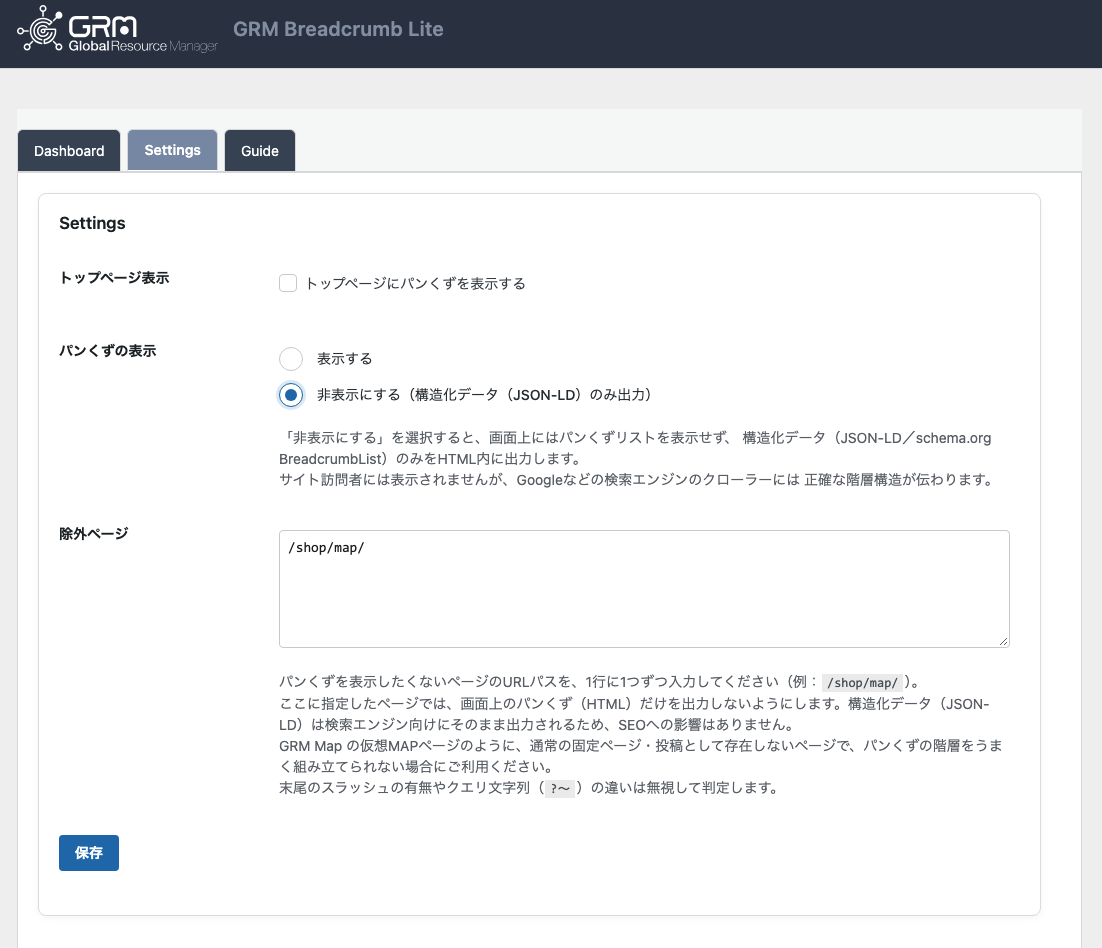This screenshot has width=1102, height=948.
Task: Click the GRM Map の仮想MAPページ help line
Action: (x=641, y=755)
